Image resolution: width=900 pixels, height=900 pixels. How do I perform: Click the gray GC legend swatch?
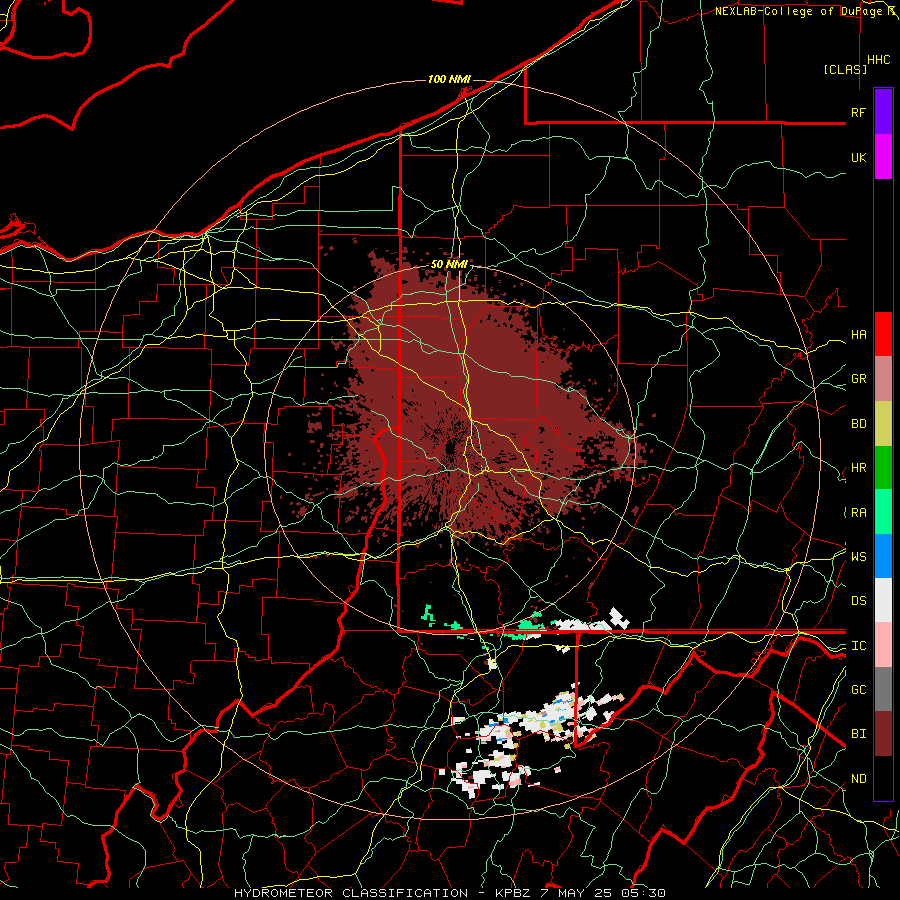pos(883,689)
